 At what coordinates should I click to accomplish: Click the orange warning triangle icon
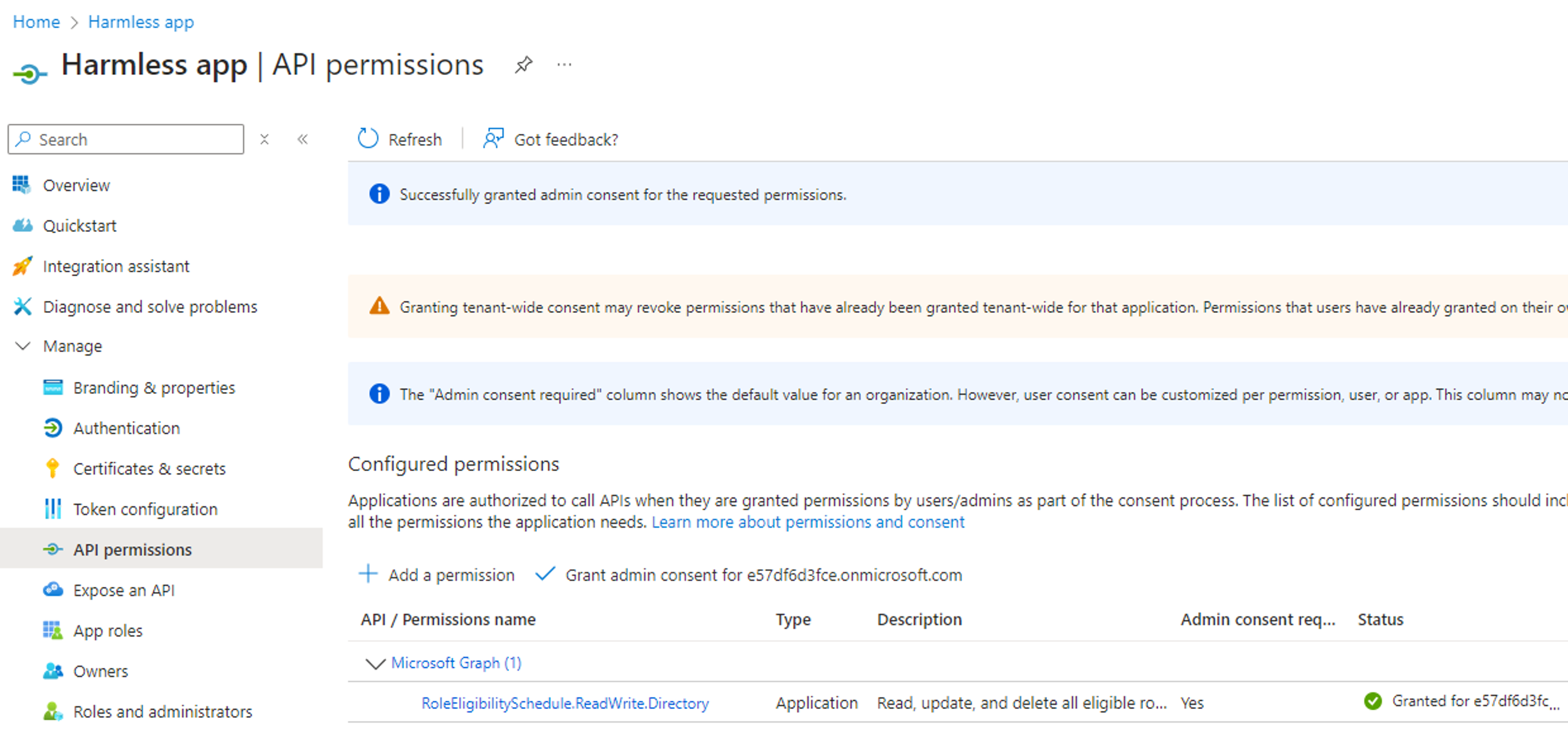click(x=379, y=306)
